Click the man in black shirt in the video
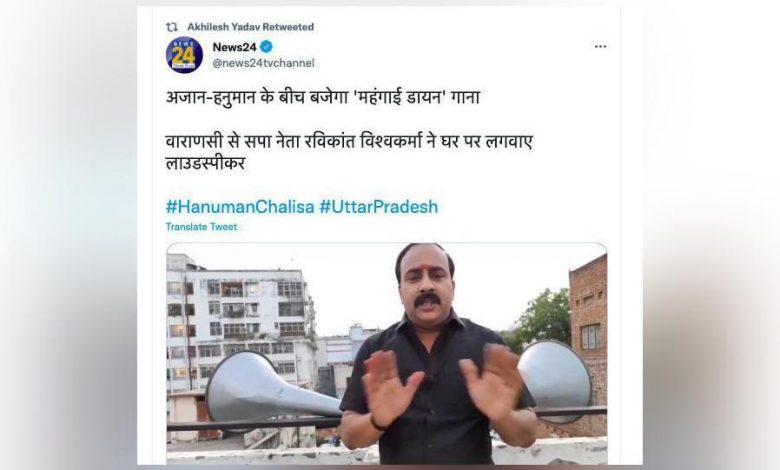Viewport: 780px width, 470px height. (x=438, y=356)
